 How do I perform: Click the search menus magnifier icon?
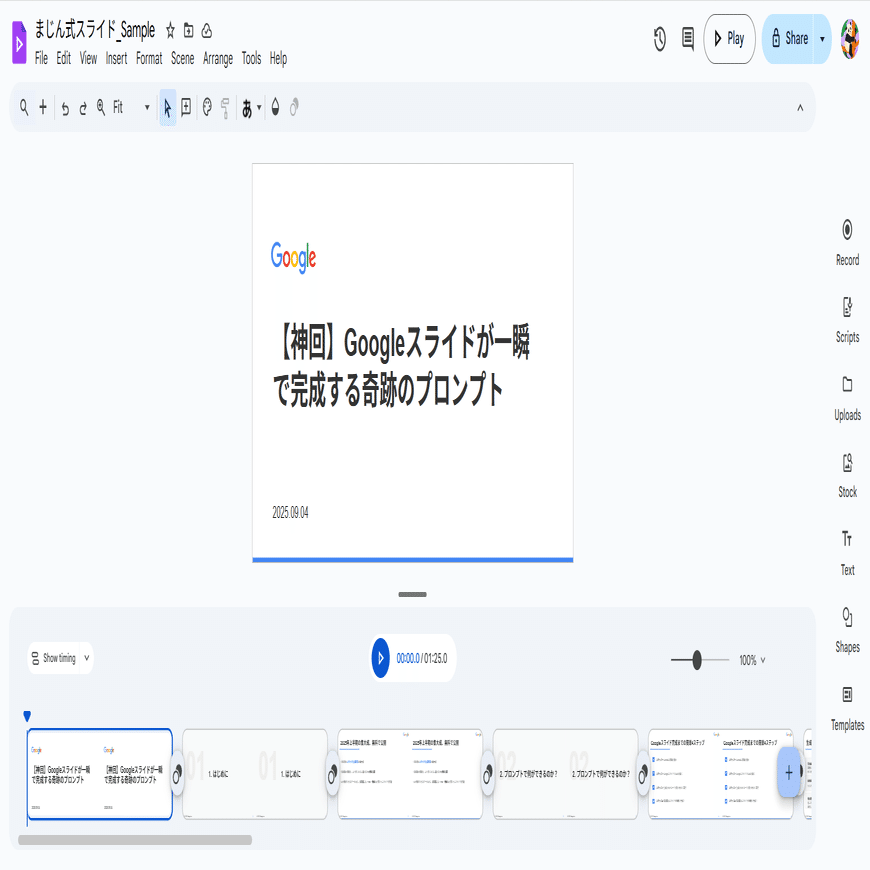click(x=24, y=107)
